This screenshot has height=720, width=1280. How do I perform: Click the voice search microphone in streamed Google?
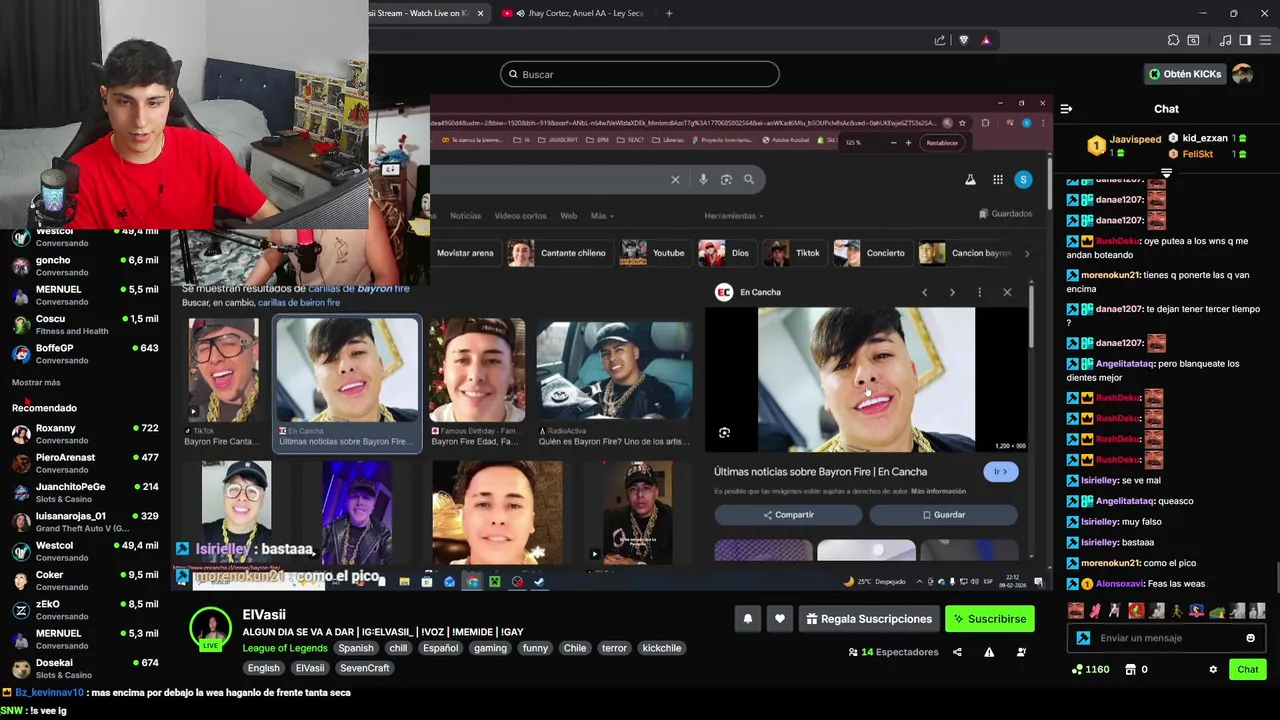click(703, 179)
